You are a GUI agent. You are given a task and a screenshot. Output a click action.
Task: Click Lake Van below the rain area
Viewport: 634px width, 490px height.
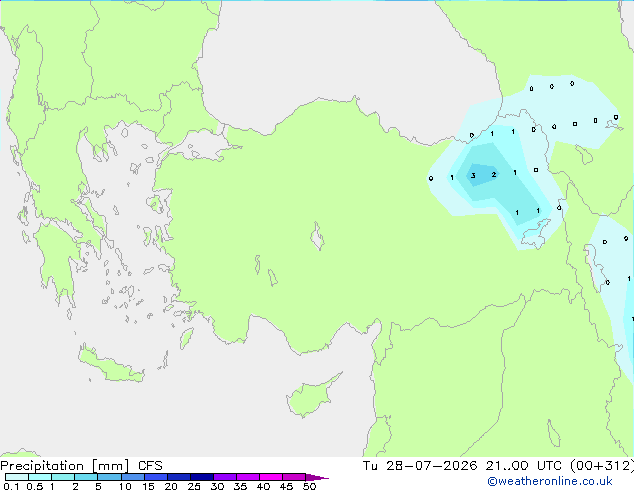536,234
